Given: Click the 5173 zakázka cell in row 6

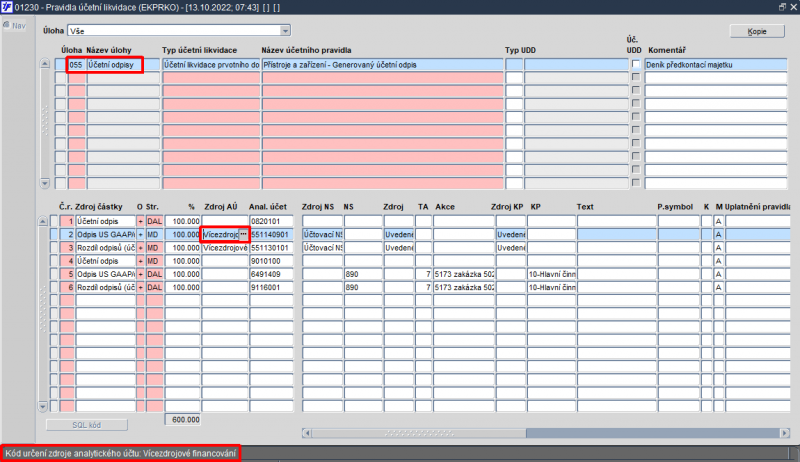Looking at the screenshot, I should click(x=464, y=288).
